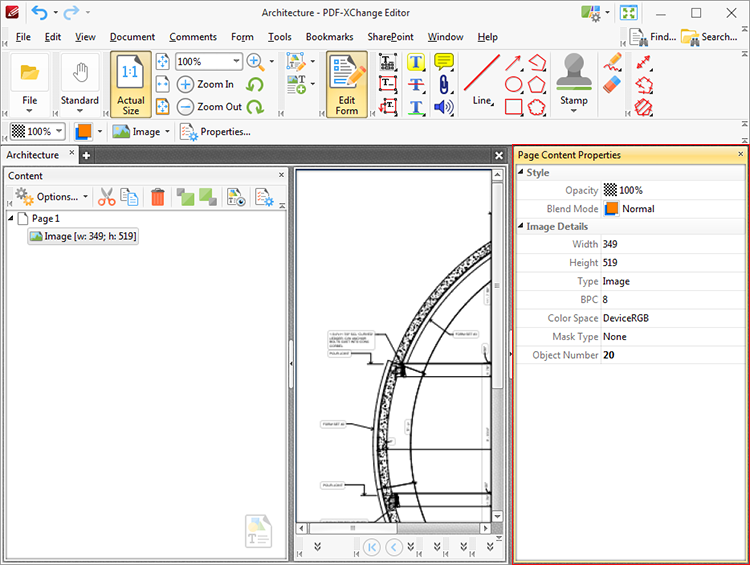Click the Redo arrow icon
This screenshot has width=750, height=565.
tap(71, 12)
